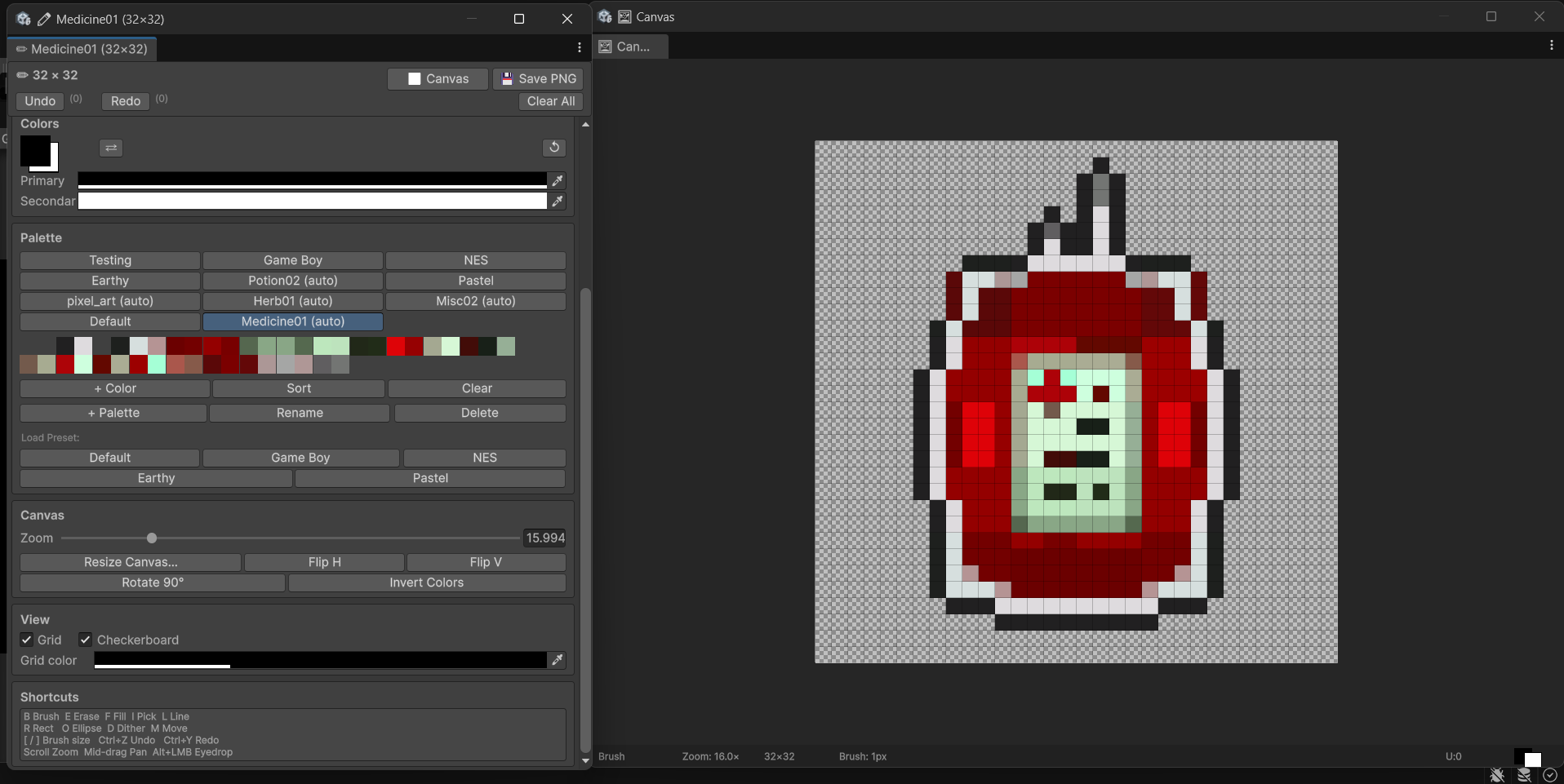
Task: Switch to the Canvas tab
Action: (x=631, y=47)
